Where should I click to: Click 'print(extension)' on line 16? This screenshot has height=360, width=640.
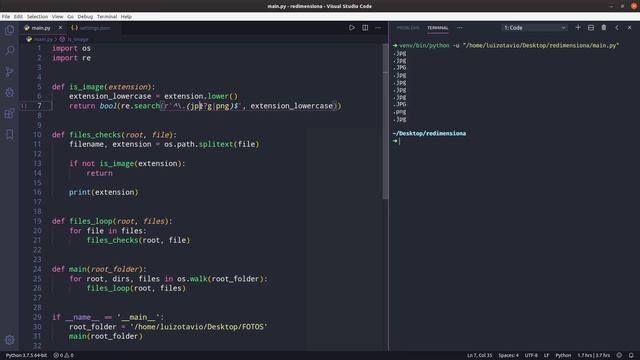point(104,192)
